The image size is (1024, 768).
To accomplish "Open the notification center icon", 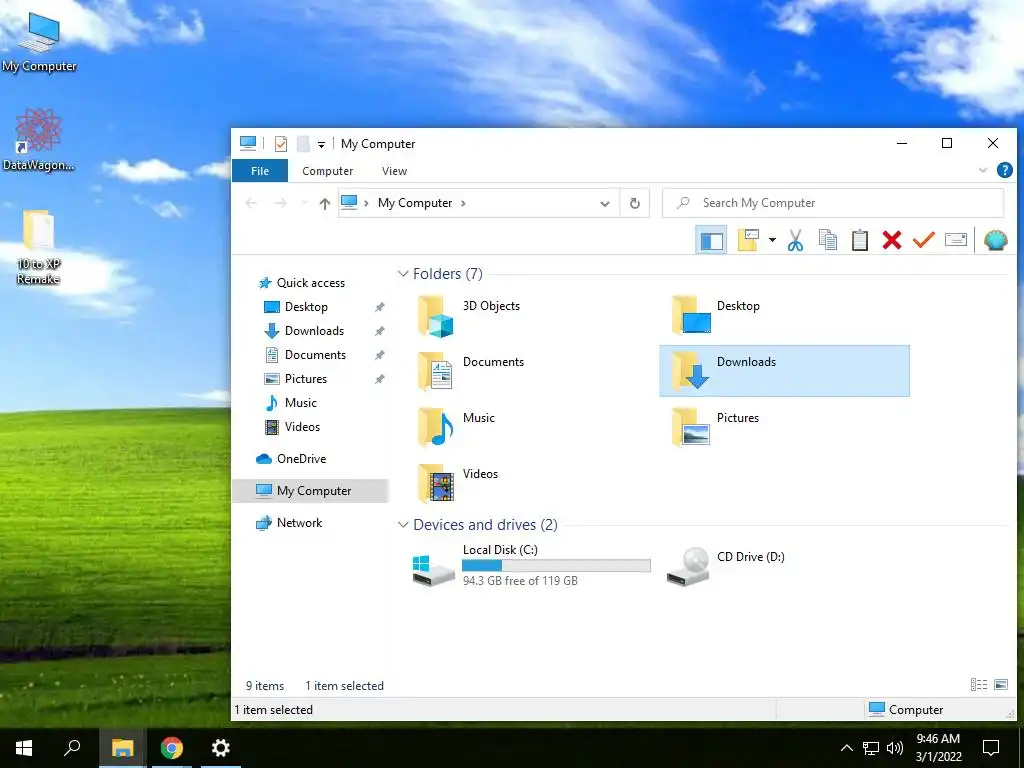I will 991,748.
